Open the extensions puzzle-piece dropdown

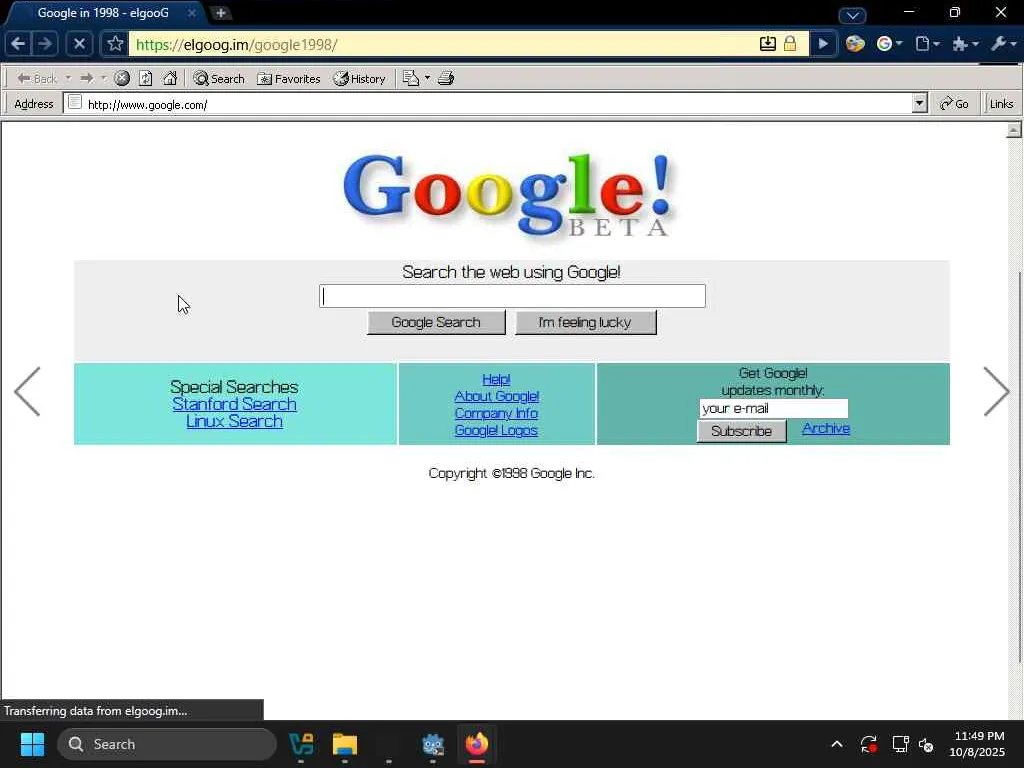point(965,44)
